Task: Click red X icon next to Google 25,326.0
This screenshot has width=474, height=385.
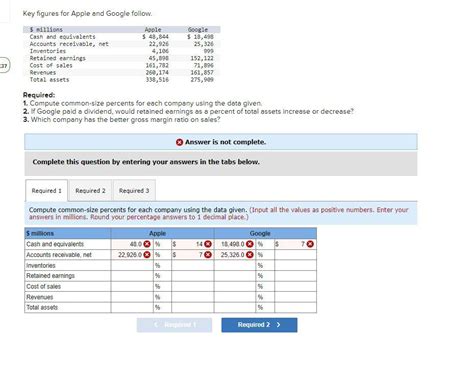Action: [250, 255]
